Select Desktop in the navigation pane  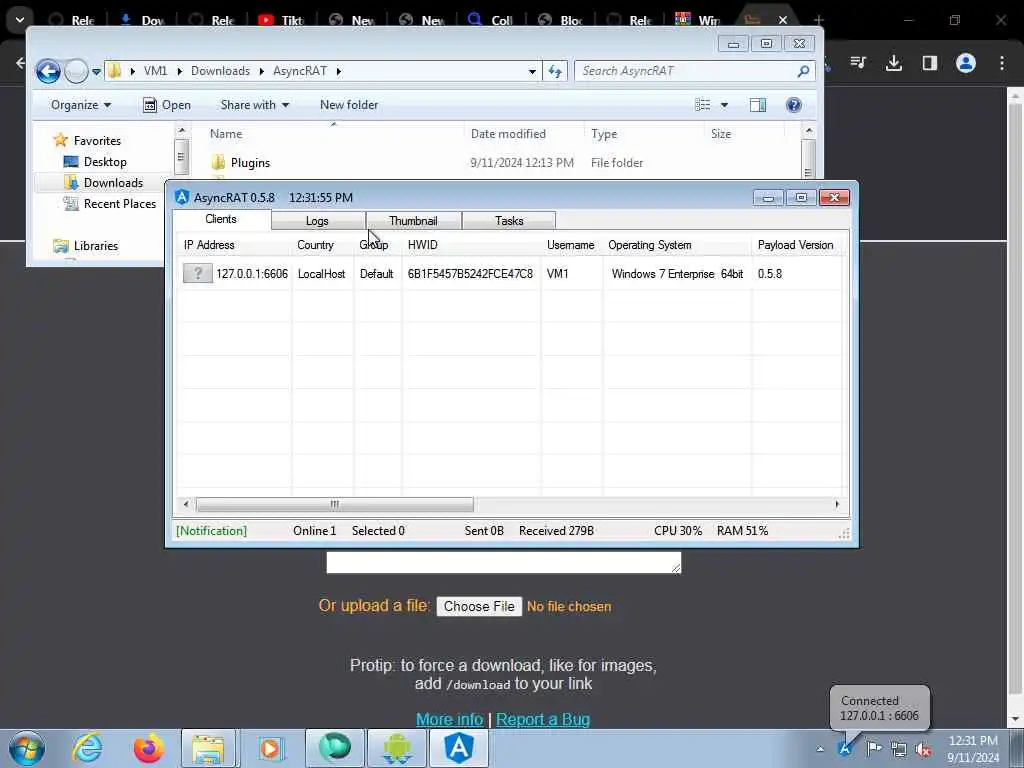coord(104,162)
